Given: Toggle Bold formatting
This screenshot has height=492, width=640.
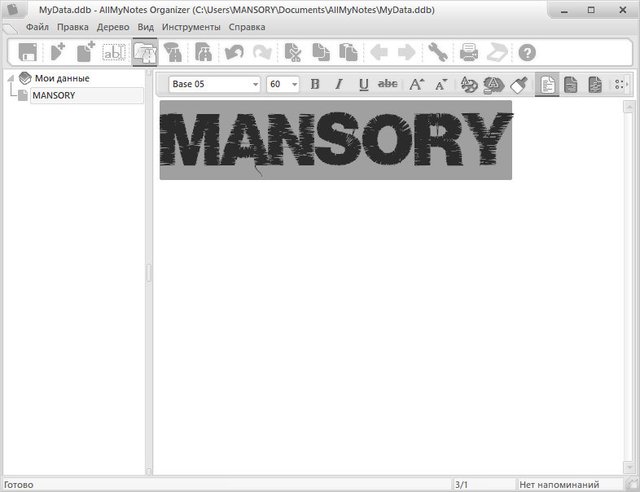Looking at the screenshot, I should (315, 85).
